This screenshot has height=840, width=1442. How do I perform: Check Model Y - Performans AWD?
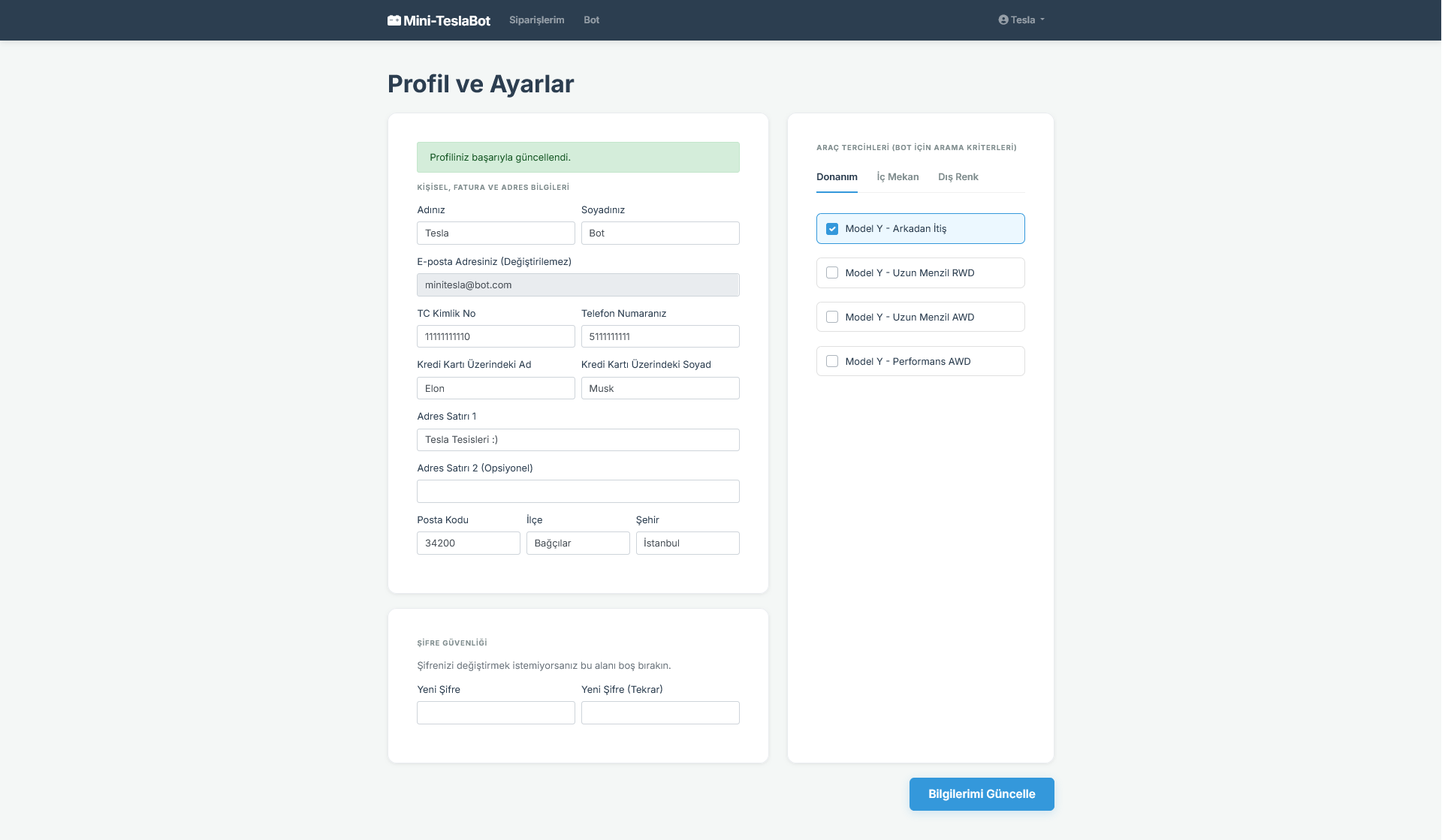pyautogui.click(x=832, y=362)
